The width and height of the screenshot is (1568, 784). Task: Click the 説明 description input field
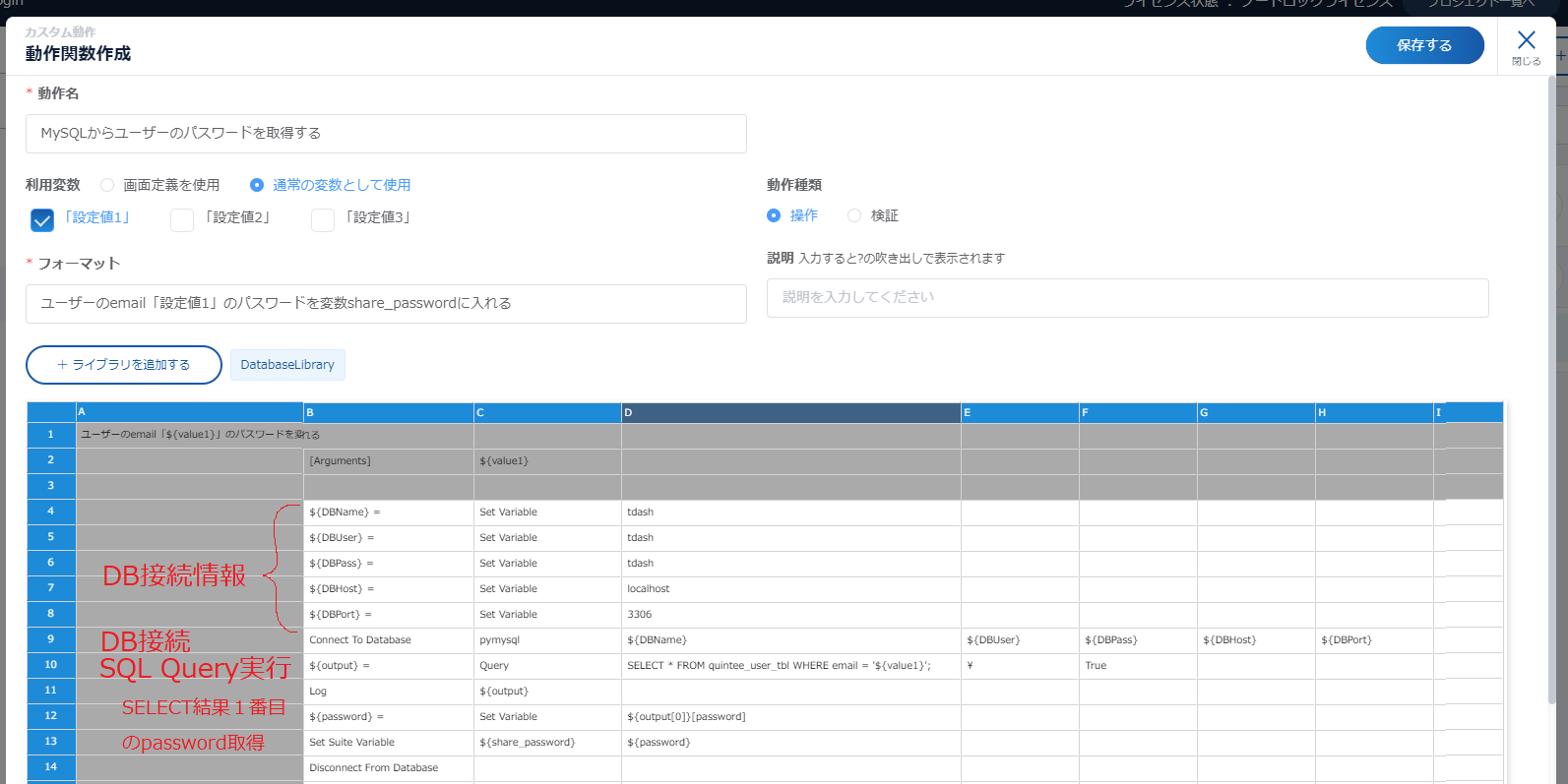point(1127,298)
